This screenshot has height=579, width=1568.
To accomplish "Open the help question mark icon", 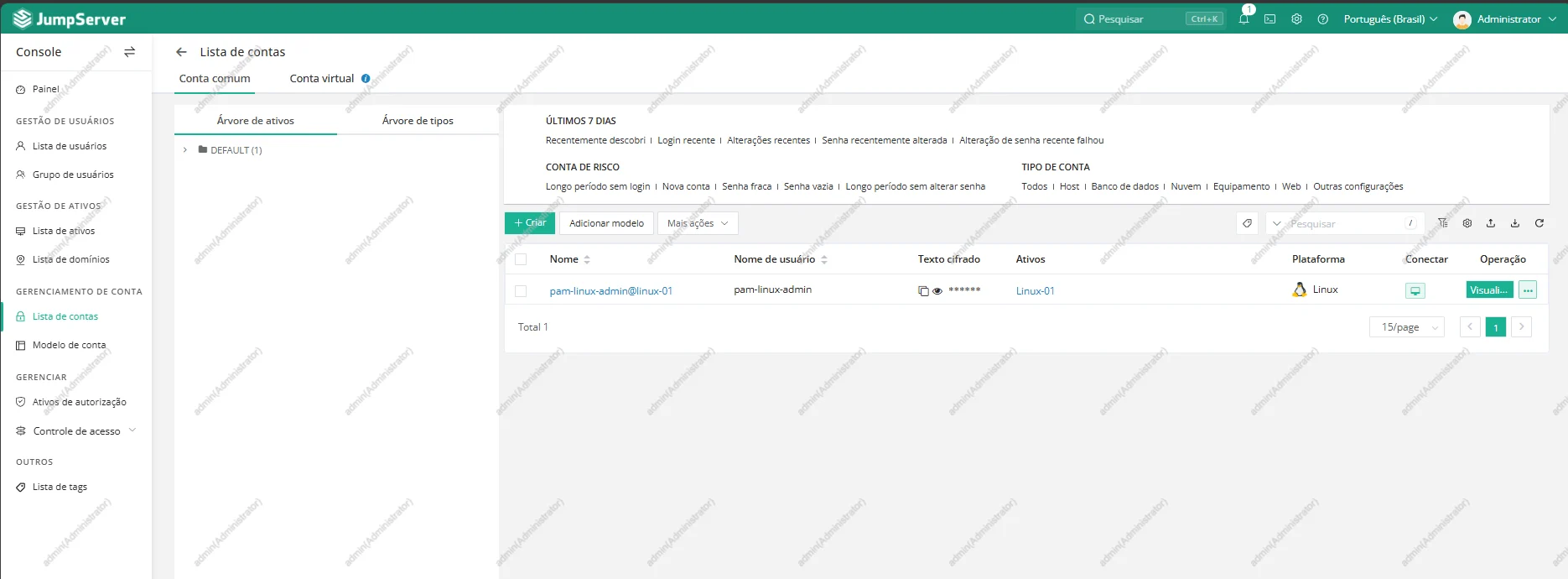I will point(1322,18).
